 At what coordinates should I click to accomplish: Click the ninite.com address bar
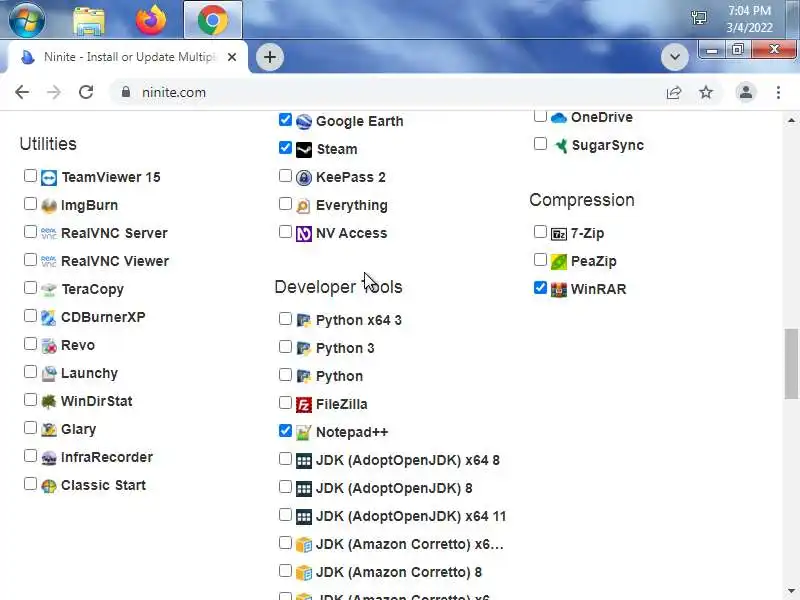[388, 92]
